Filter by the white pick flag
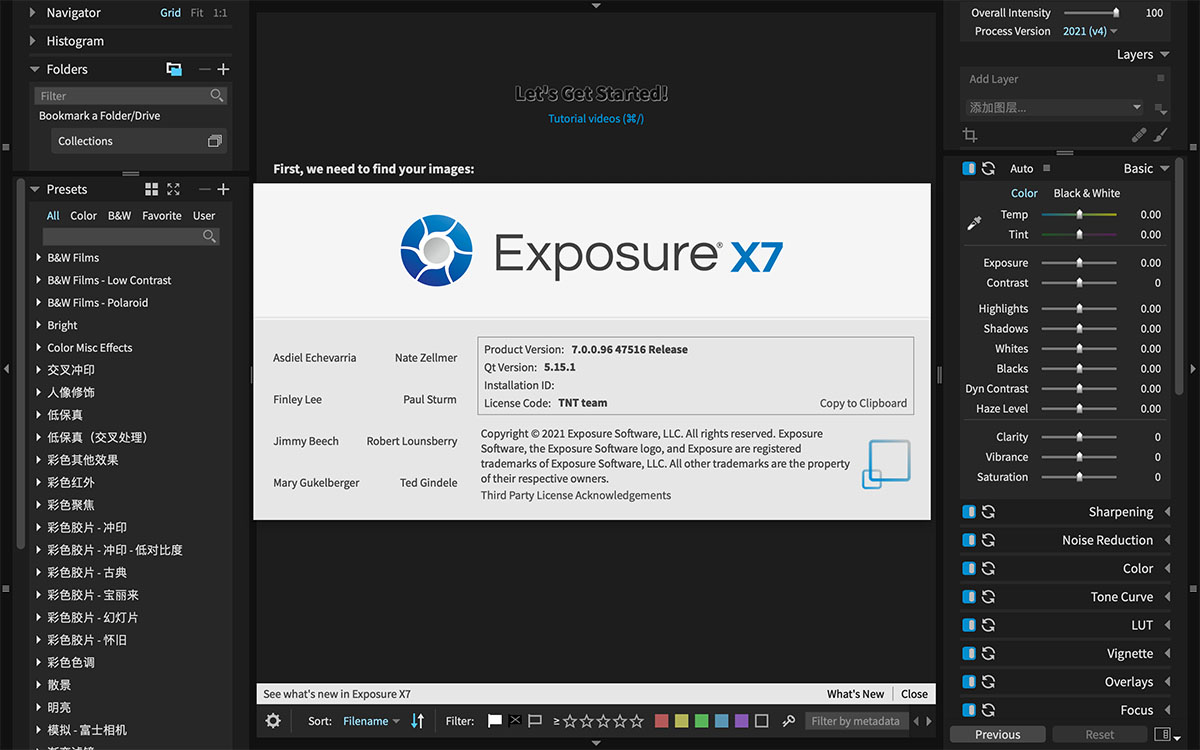This screenshot has width=1200, height=750. [494, 721]
